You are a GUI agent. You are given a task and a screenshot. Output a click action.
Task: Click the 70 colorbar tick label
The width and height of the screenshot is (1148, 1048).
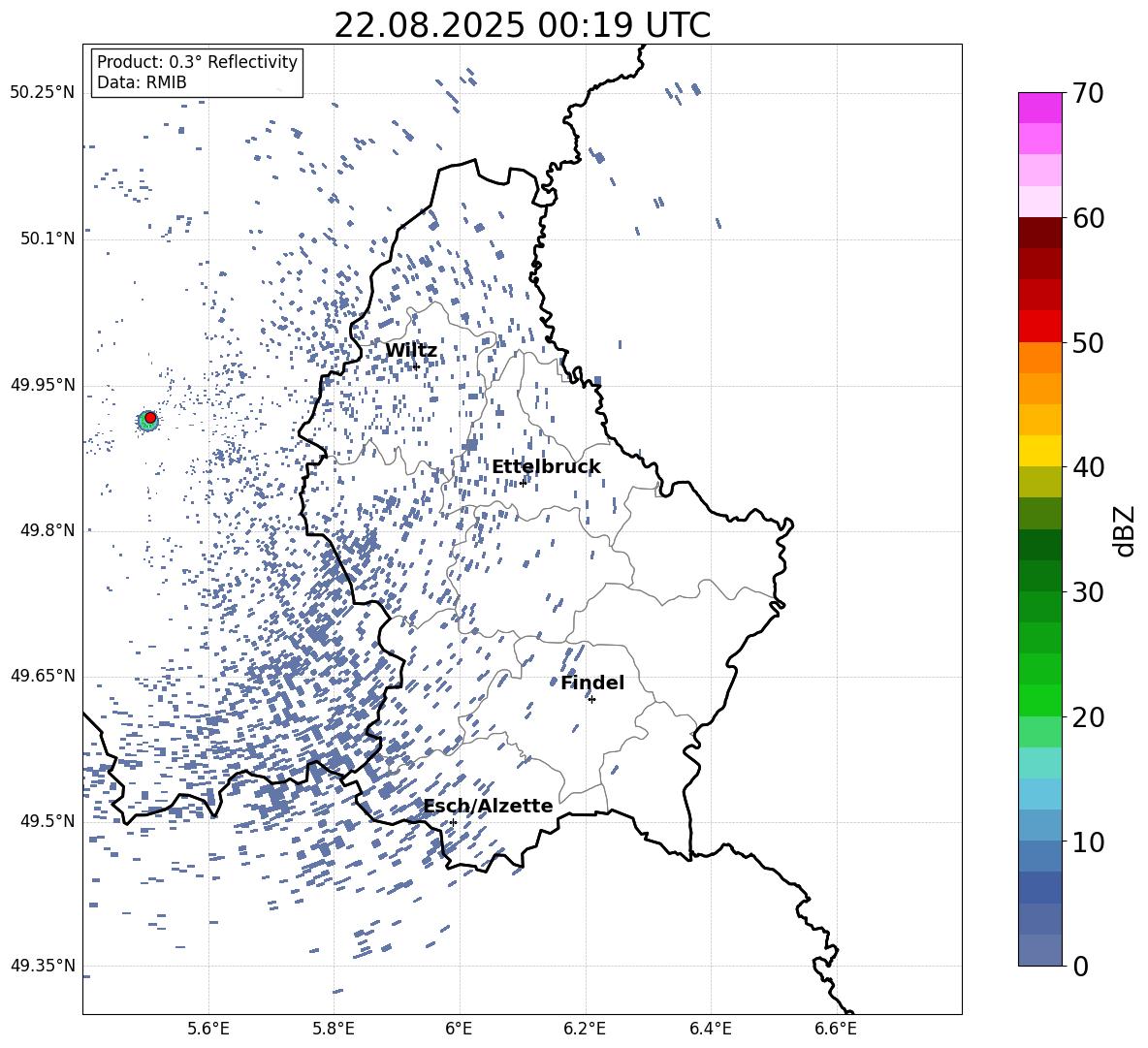1089,93
